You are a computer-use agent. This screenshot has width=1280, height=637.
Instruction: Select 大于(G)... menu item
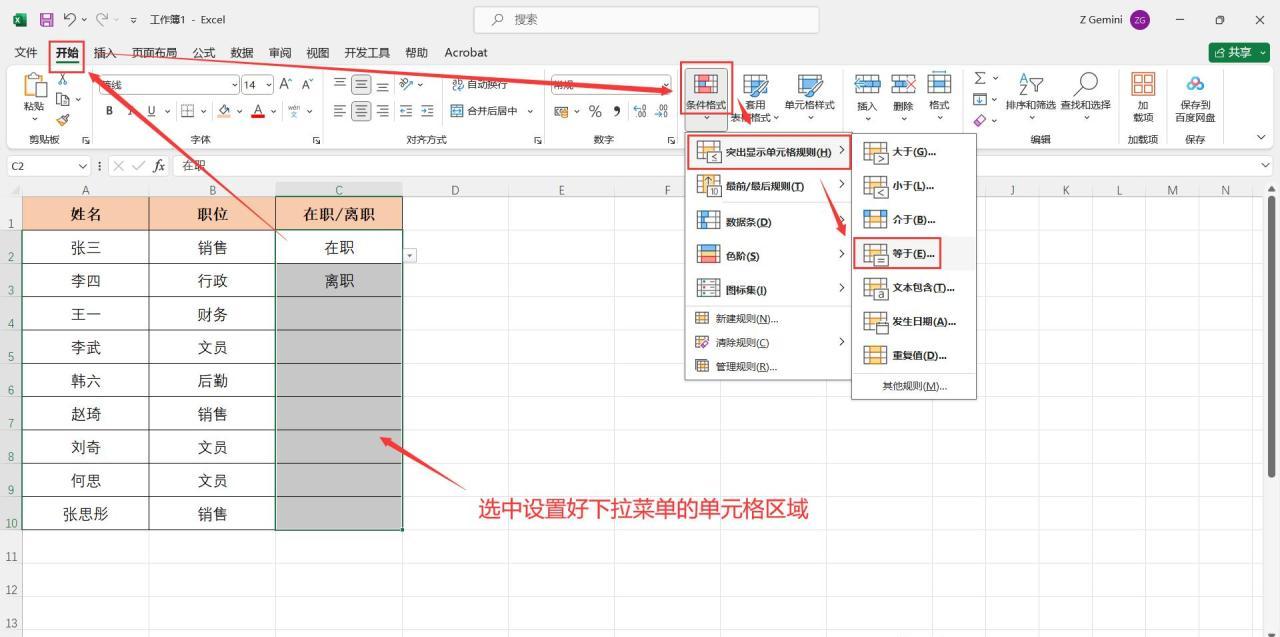point(913,152)
